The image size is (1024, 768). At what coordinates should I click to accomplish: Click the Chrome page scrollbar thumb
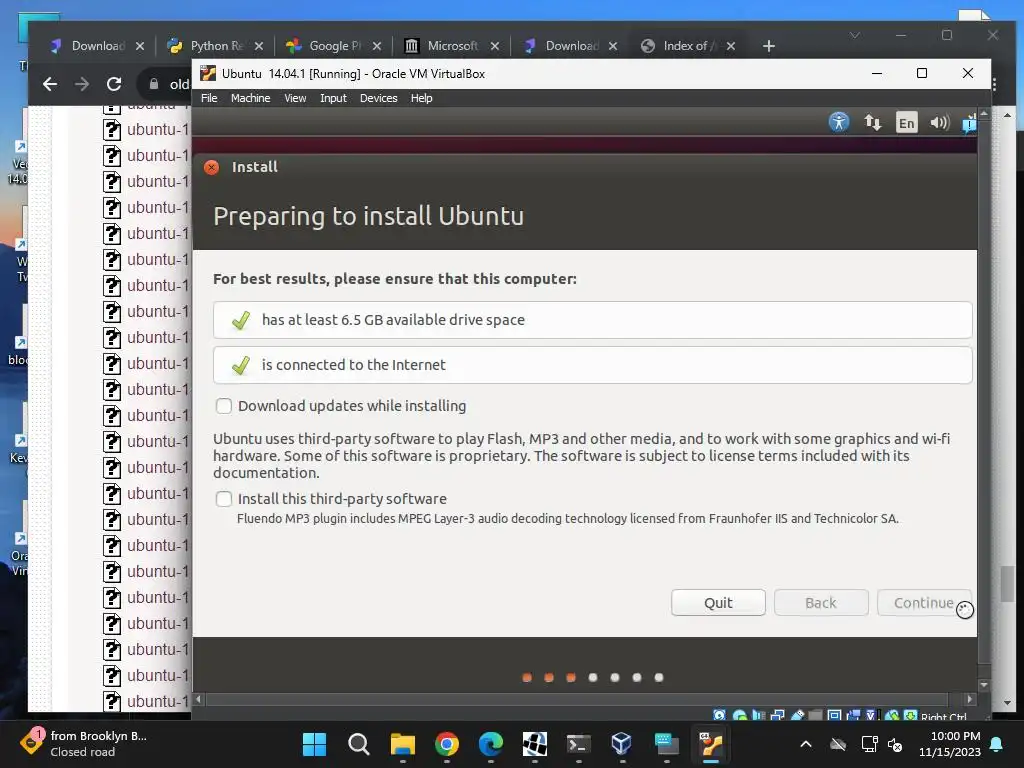1008,584
